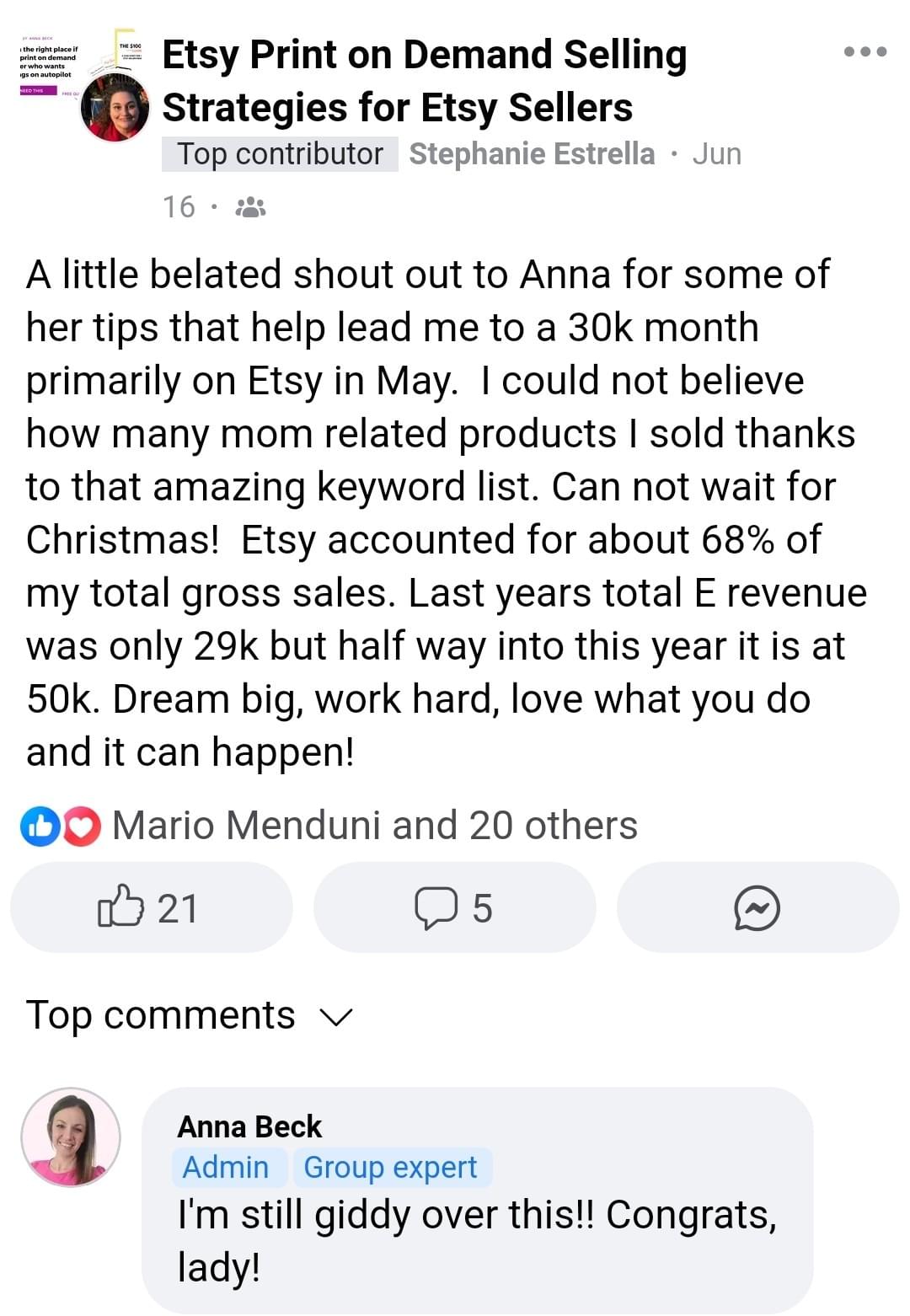Click the Jun post date timestamp
Viewport: 910px width, 1316px height.
click(716, 154)
